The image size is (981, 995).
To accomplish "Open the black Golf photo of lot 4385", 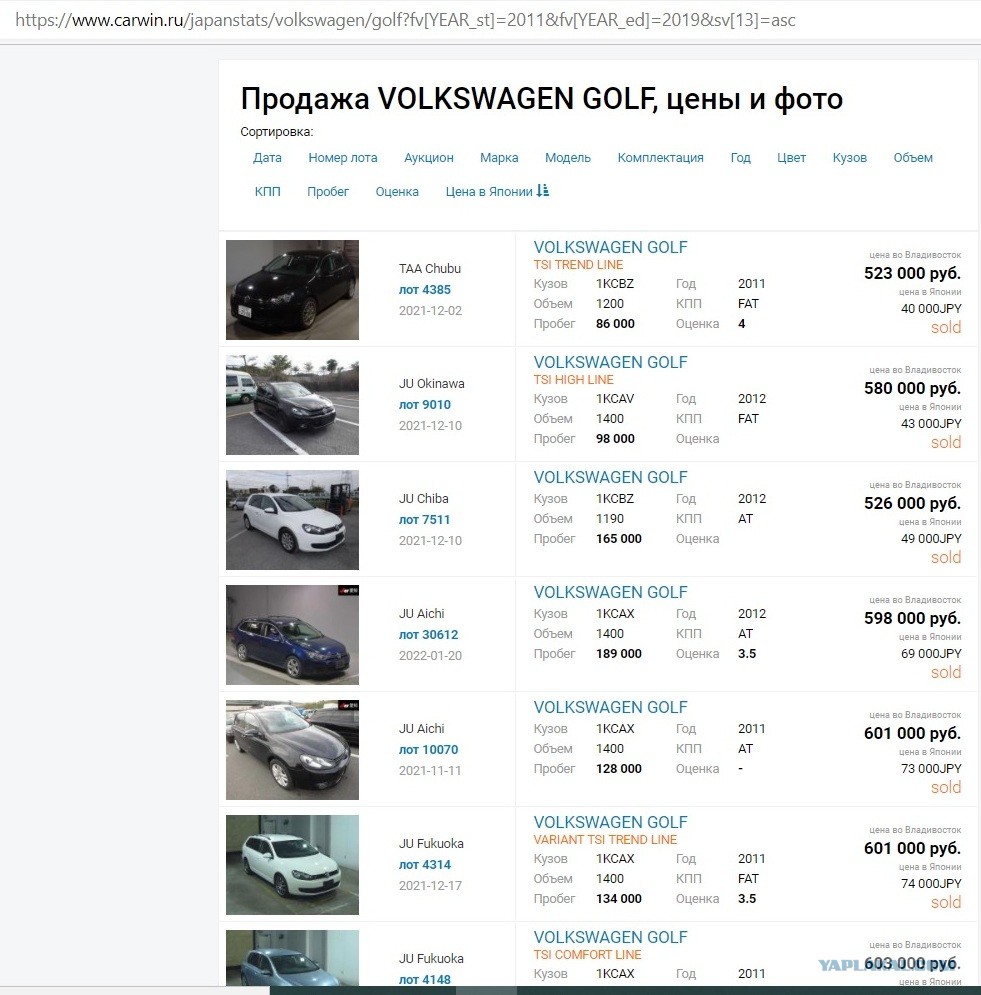I will click(x=293, y=289).
